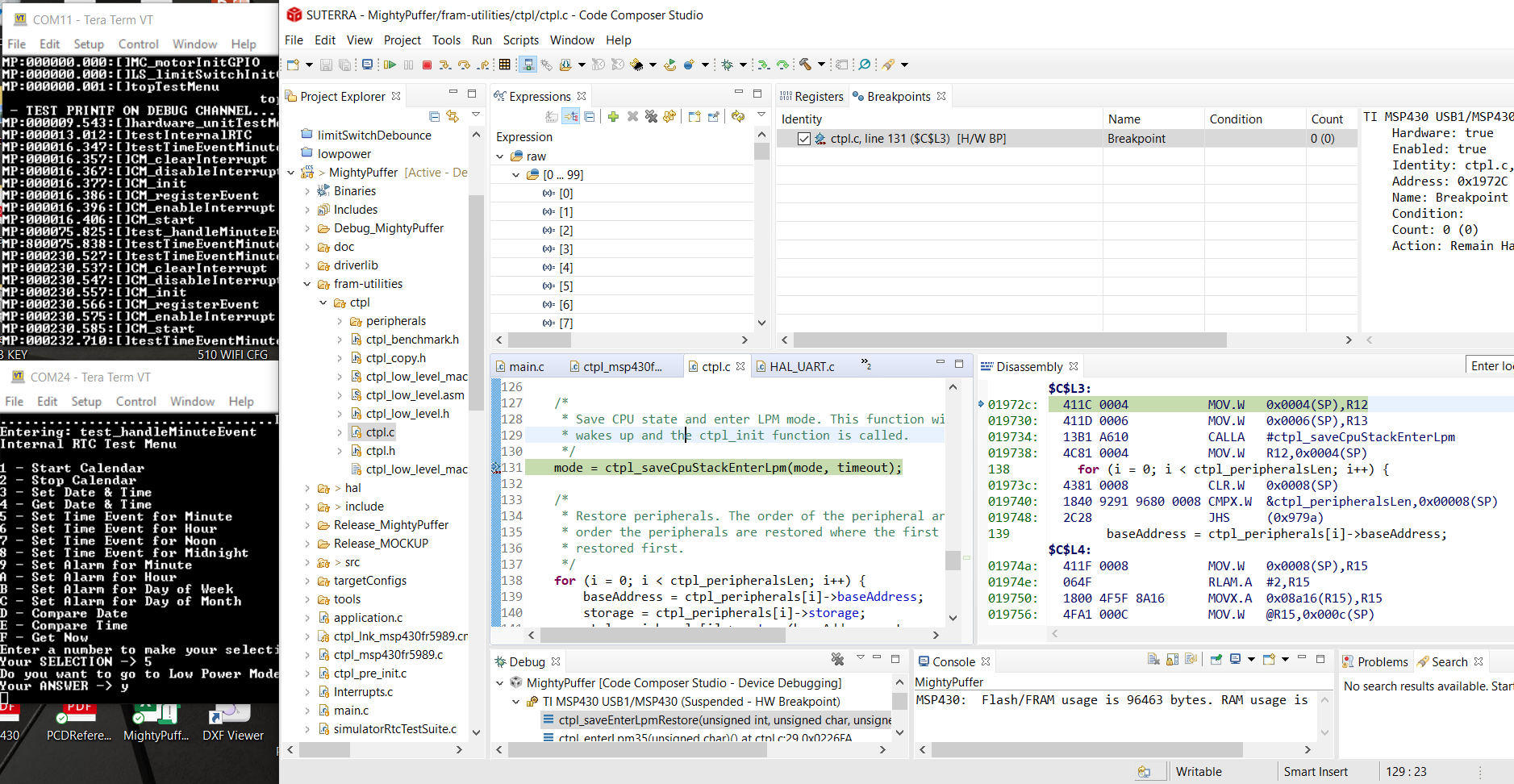This screenshot has width=1514, height=784.
Task: Click the Disassembly location input field
Action: [1491, 366]
